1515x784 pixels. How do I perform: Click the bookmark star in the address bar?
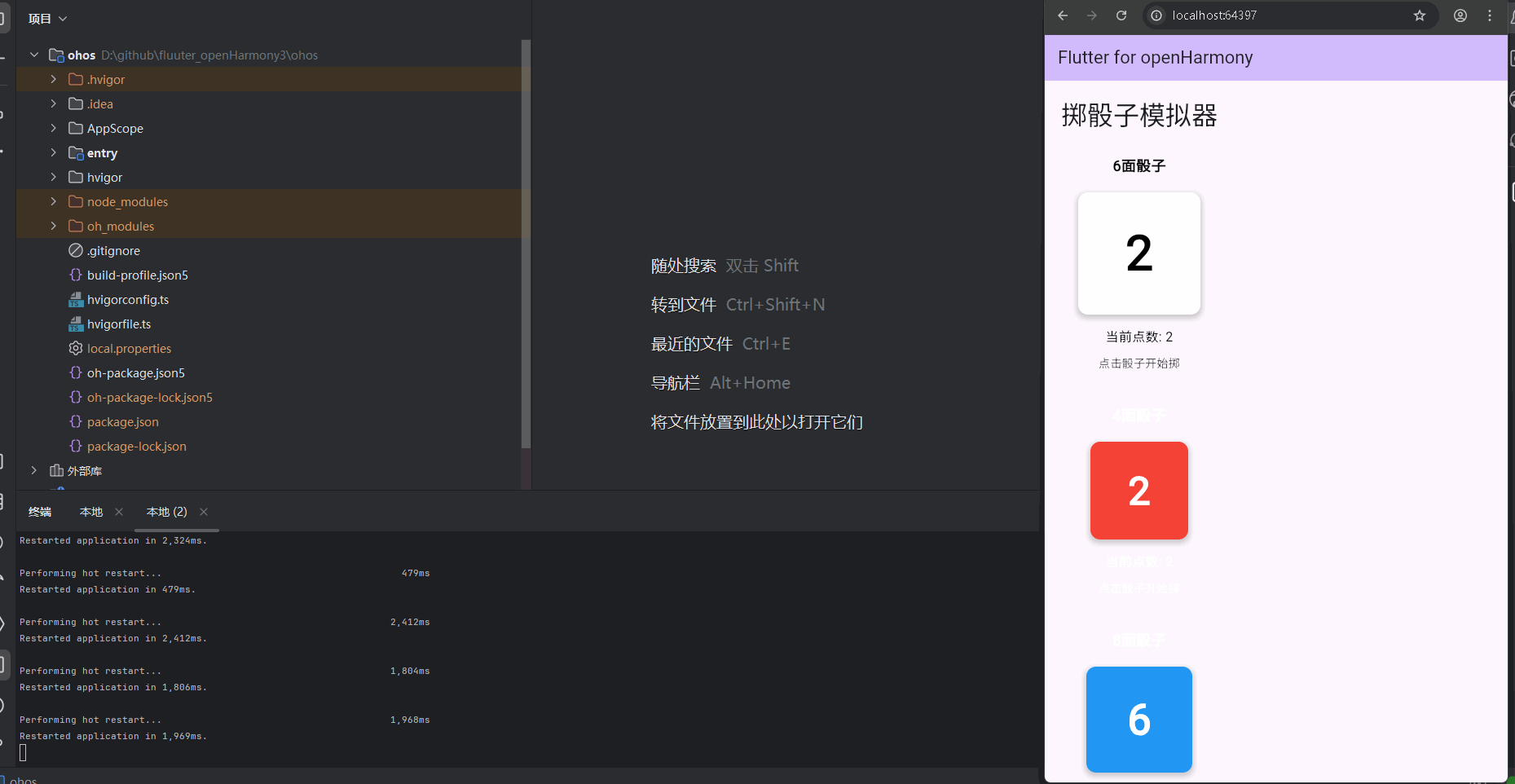coord(1419,15)
